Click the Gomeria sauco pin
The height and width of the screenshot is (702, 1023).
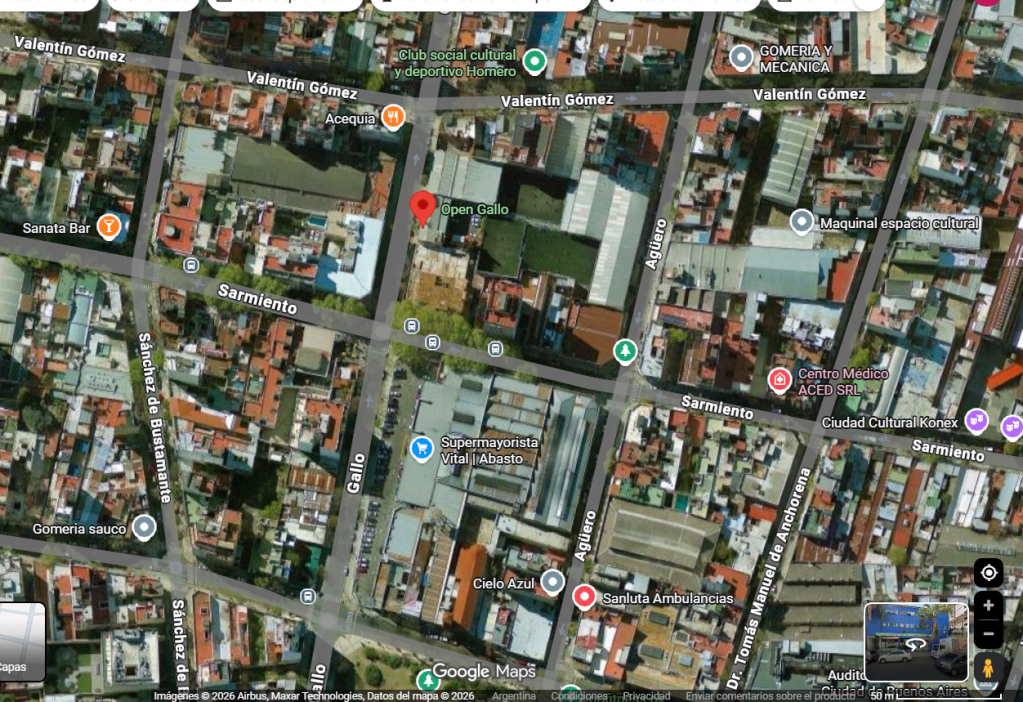144,527
